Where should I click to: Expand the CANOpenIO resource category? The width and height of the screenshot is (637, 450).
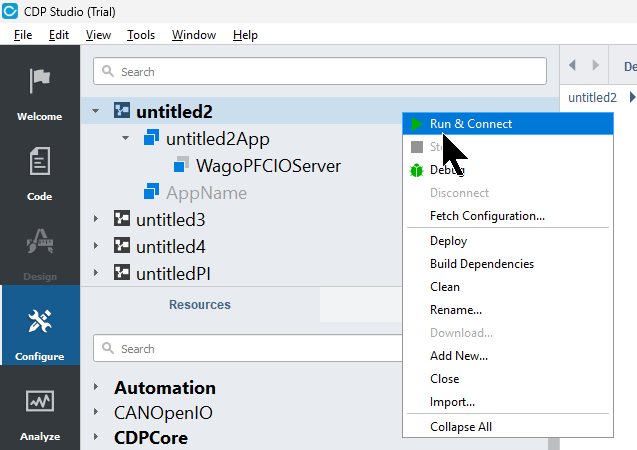point(95,412)
